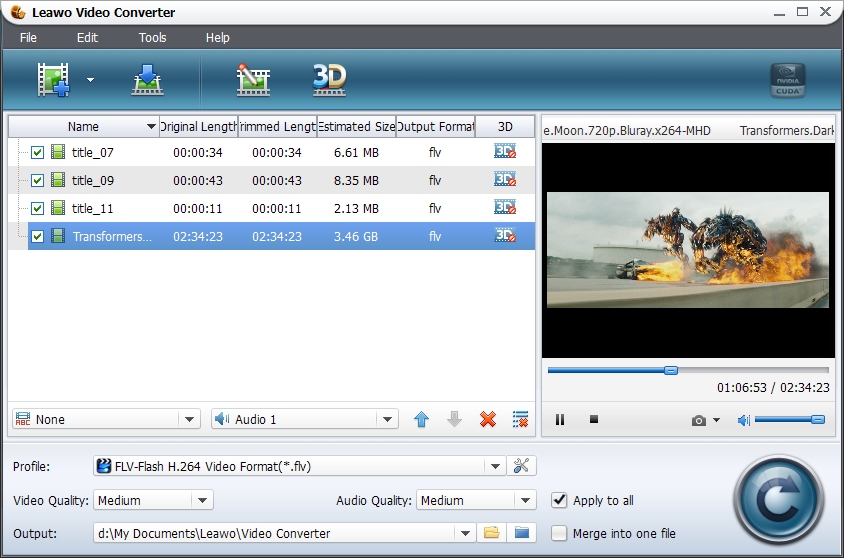This screenshot has width=844, height=558.
Task: Open the Help menu
Action: [x=217, y=38]
